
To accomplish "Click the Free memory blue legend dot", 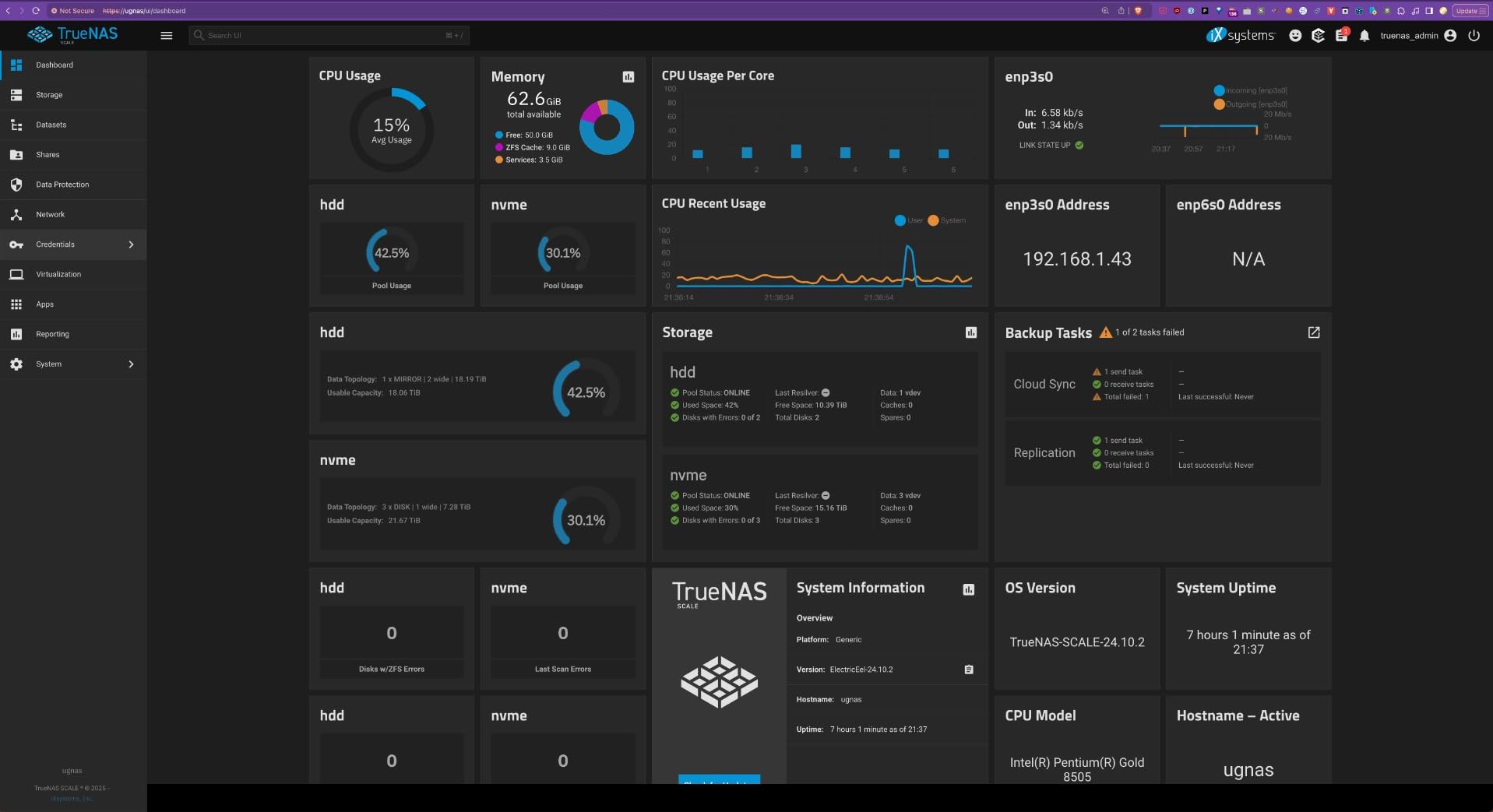I will tap(499, 135).
